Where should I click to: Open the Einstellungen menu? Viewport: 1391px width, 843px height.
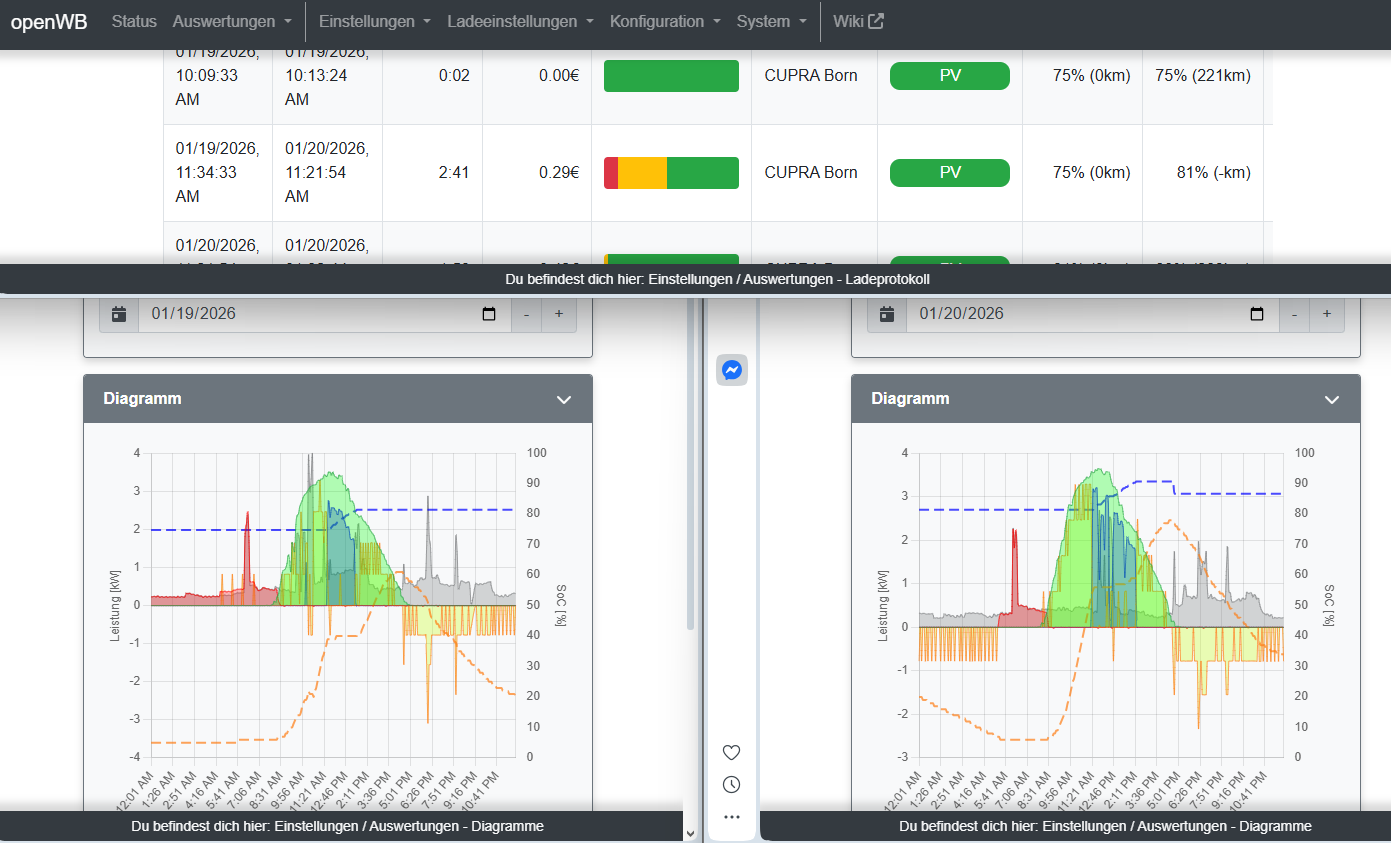coord(374,21)
